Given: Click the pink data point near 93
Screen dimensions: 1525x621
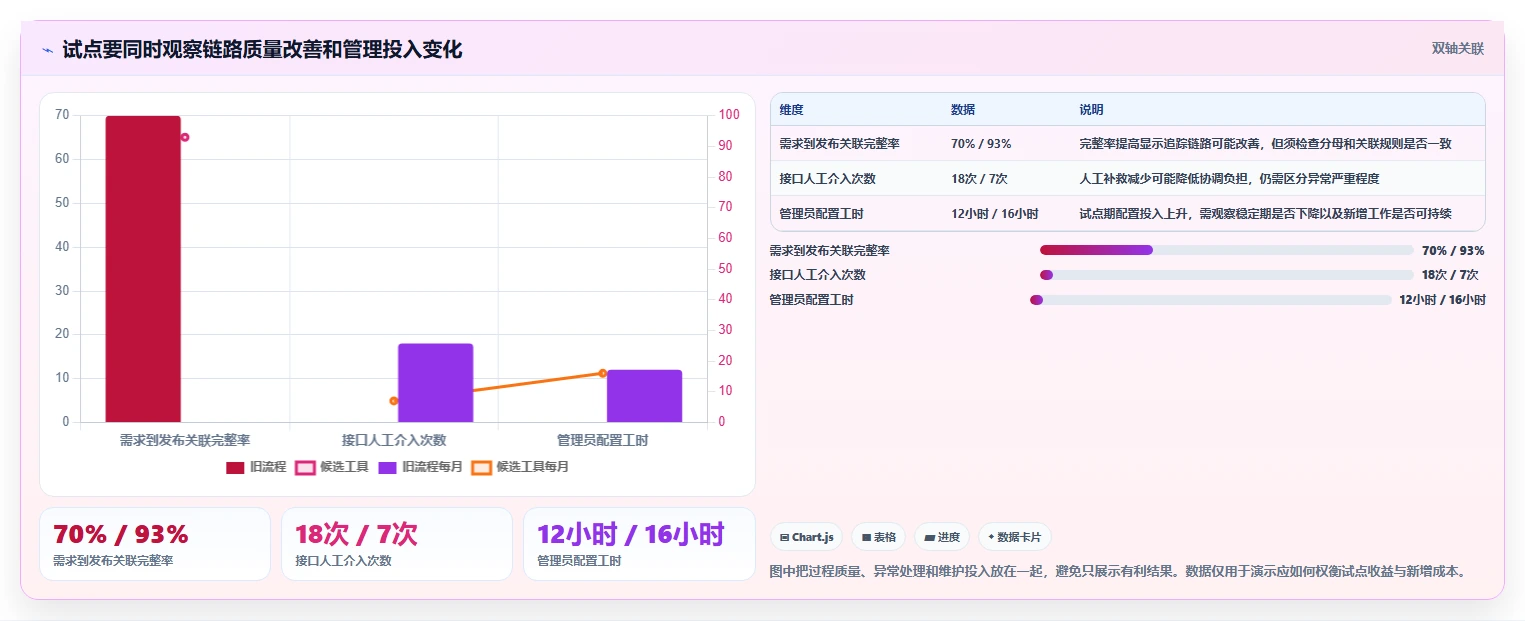Looking at the screenshot, I should pyautogui.click(x=185, y=137).
